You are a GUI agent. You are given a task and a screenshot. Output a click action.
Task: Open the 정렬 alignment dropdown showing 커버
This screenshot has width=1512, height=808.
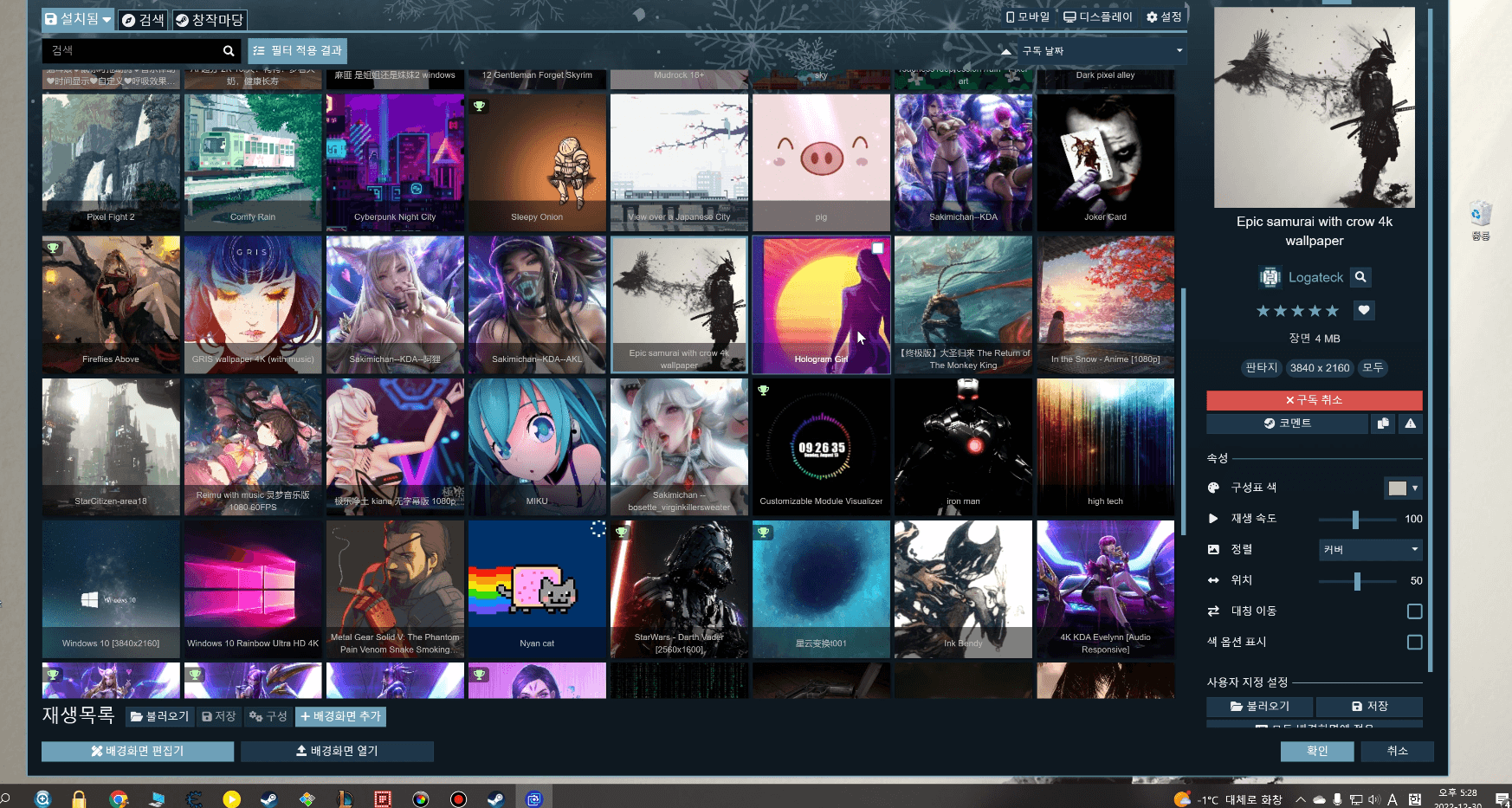[1371, 550]
